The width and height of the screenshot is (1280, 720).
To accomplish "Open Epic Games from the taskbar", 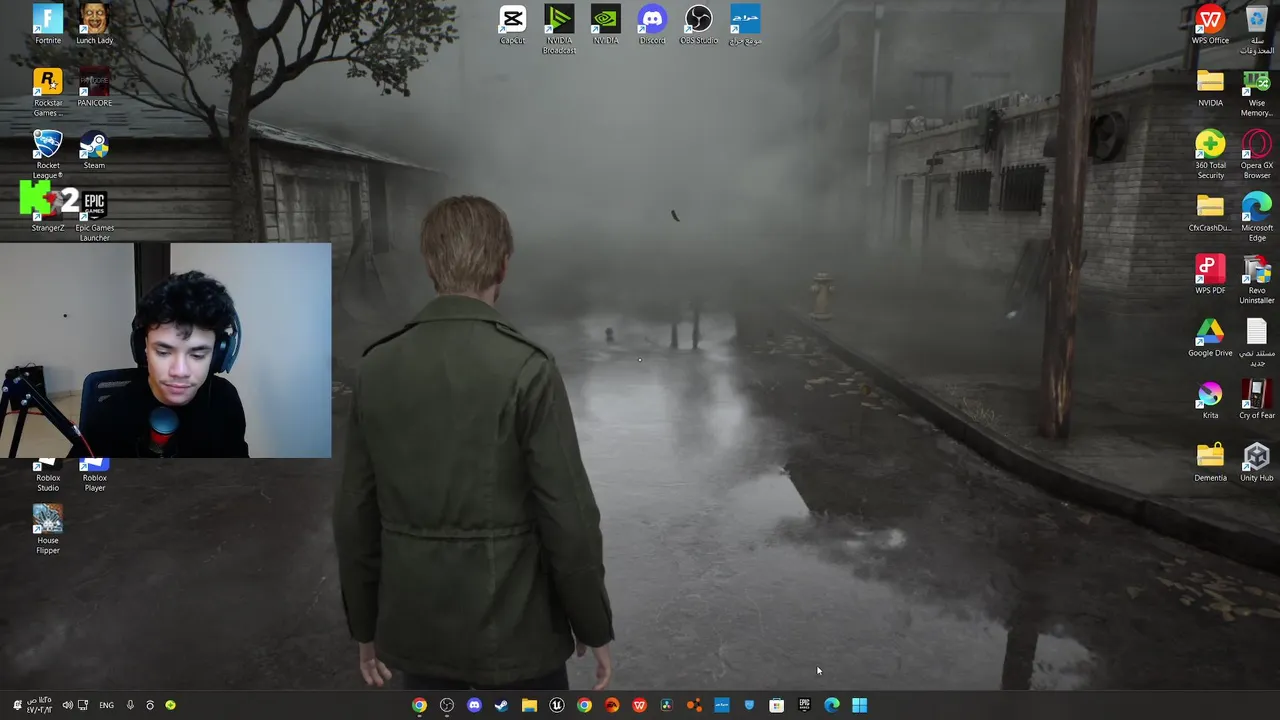I will [804, 705].
